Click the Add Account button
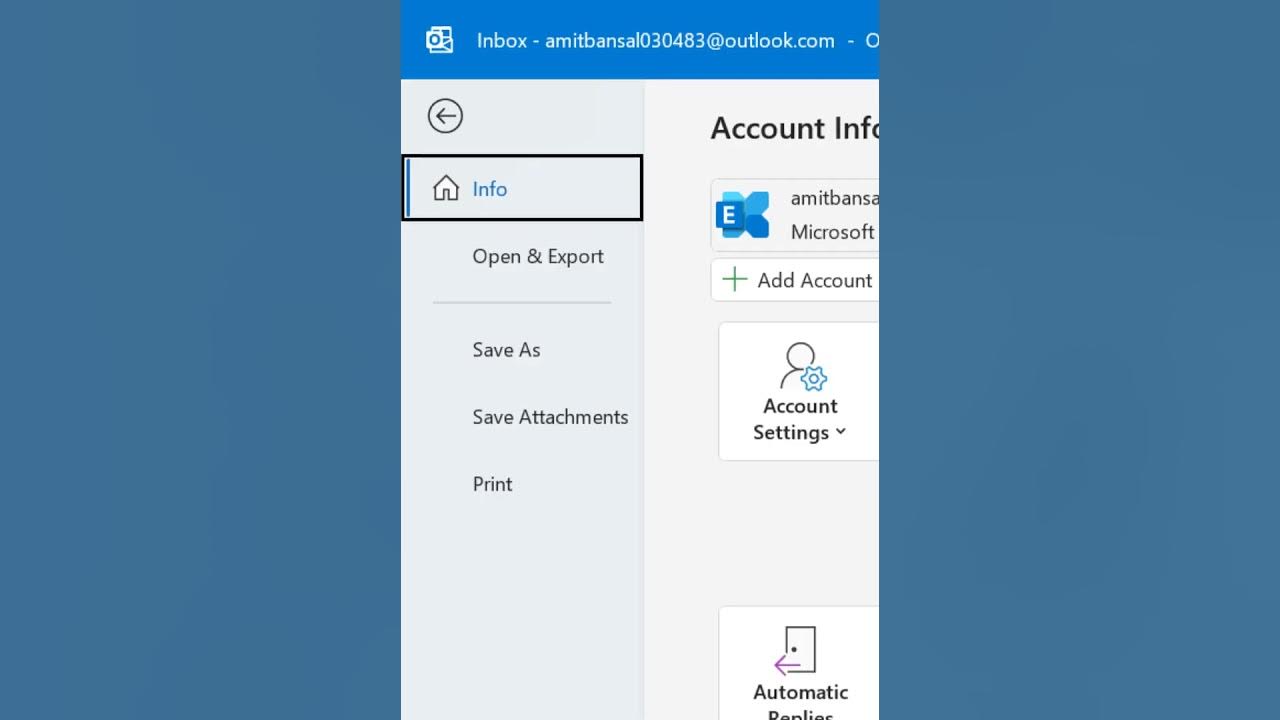Image resolution: width=1280 pixels, height=720 pixels. (795, 280)
